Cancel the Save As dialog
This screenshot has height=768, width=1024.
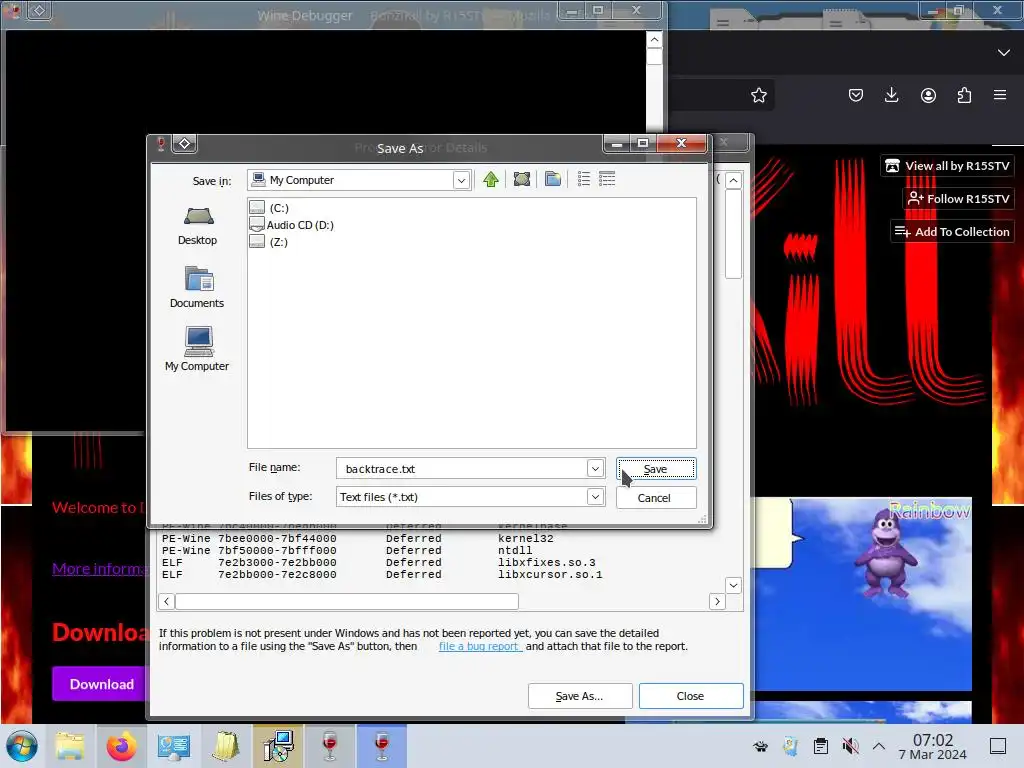coord(656,498)
